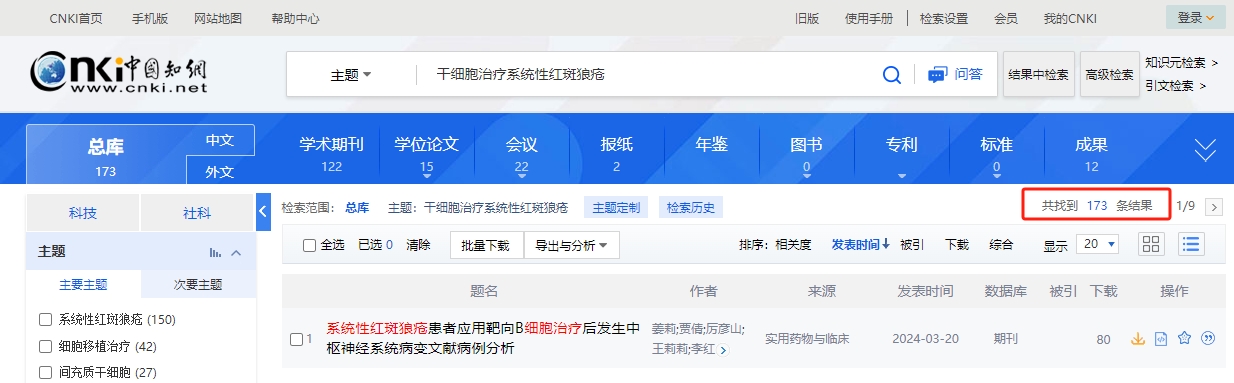Open the 学位论文 15 tab
The width and height of the screenshot is (1234, 383).
(x=427, y=153)
